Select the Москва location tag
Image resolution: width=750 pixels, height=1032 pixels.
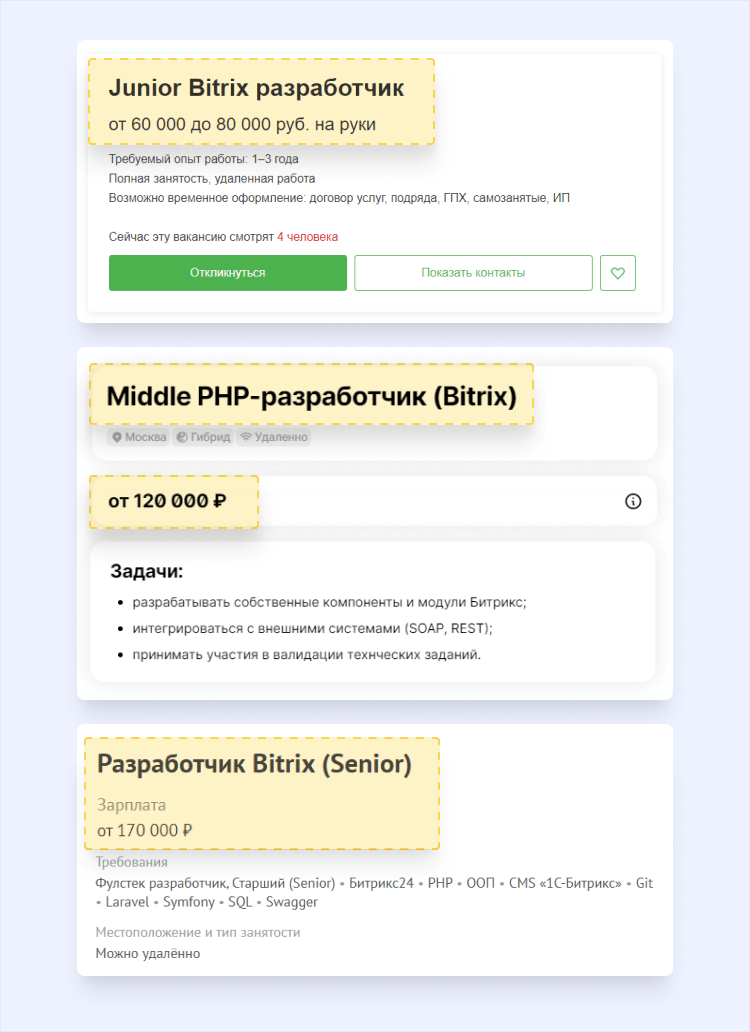pyautogui.click(x=137, y=437)
